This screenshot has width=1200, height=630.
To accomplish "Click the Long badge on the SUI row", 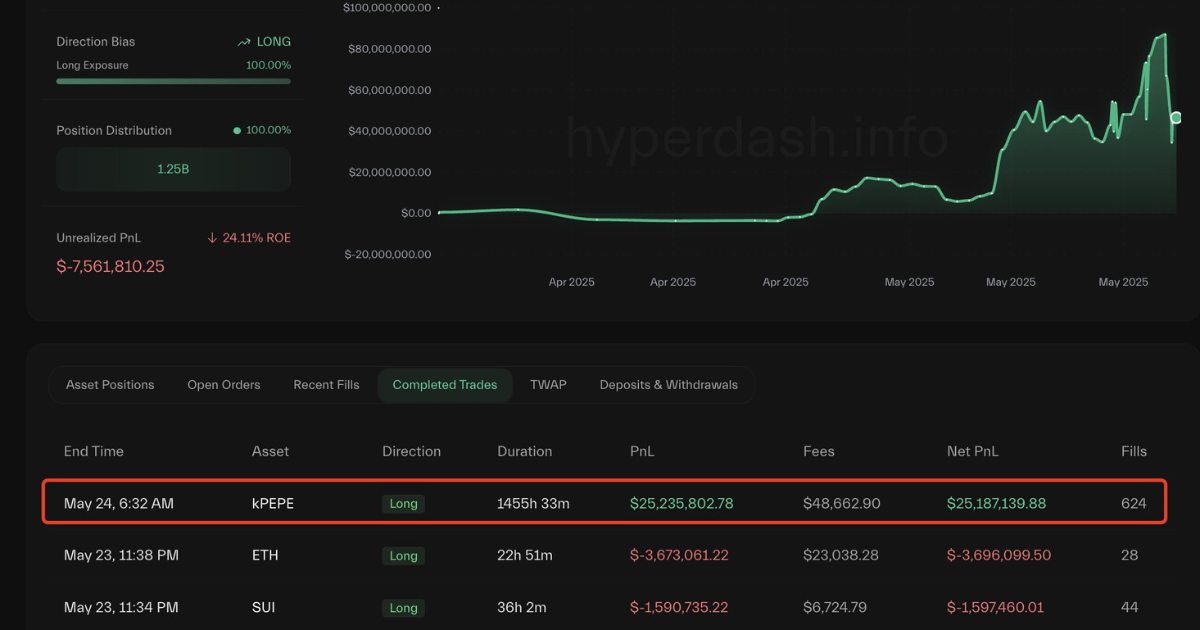I will [403, 608].
